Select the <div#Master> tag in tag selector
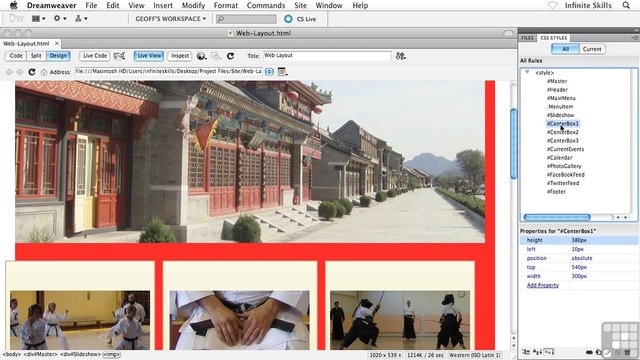Image resolution: width=640 pixels, height=360 pixels. click(x=40, y=355)
